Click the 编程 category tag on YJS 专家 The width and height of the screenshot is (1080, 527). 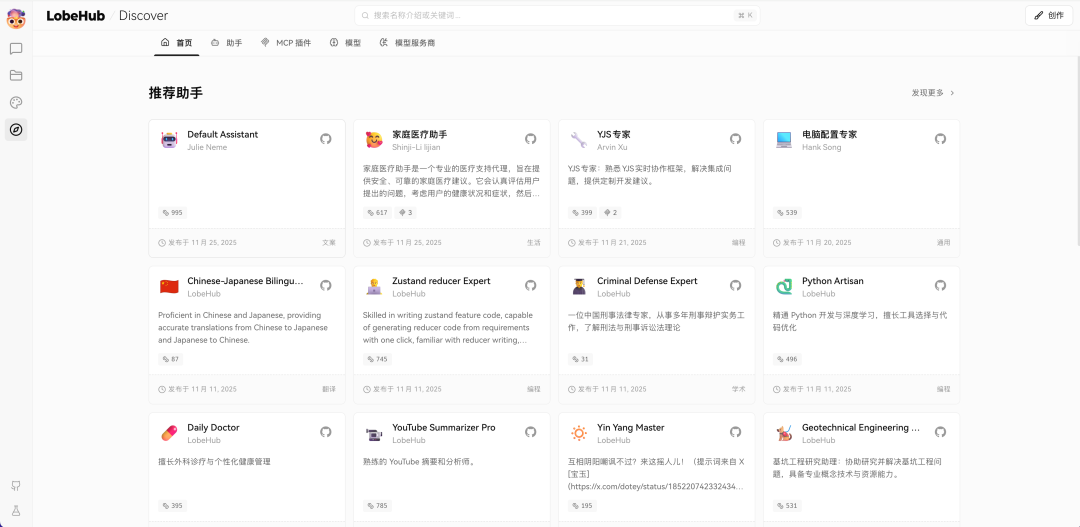738,242
